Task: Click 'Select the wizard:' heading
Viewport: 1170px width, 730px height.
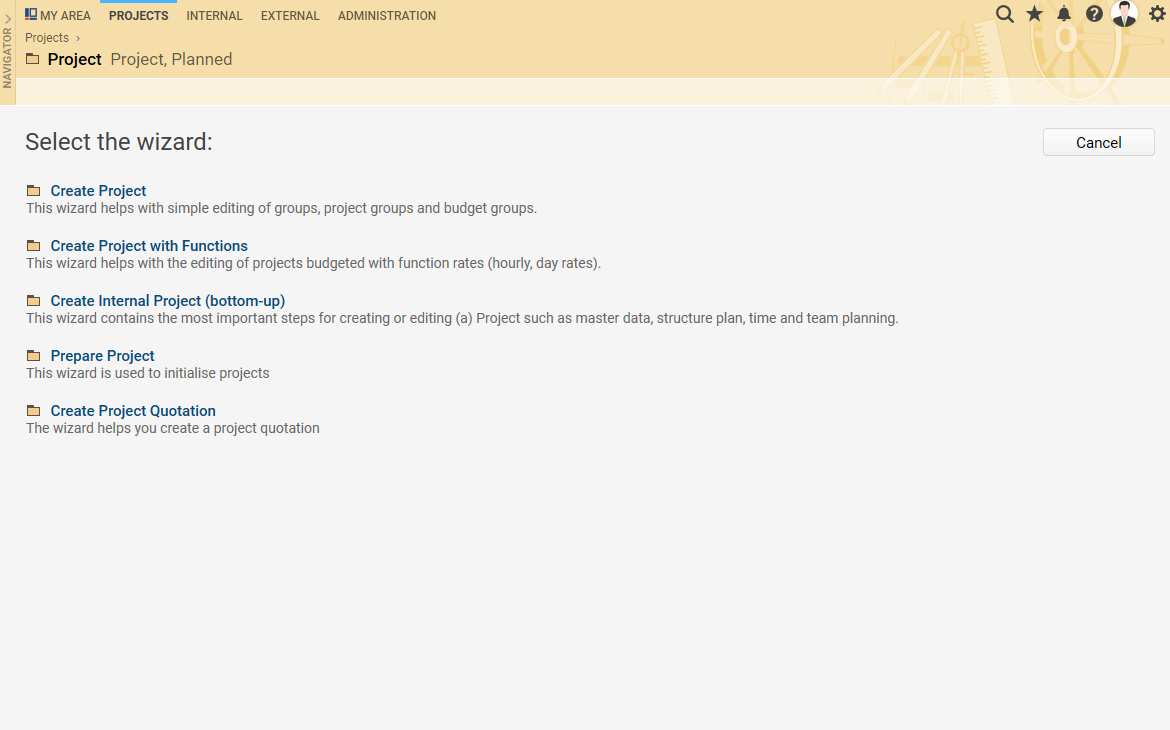Action: 119,142
